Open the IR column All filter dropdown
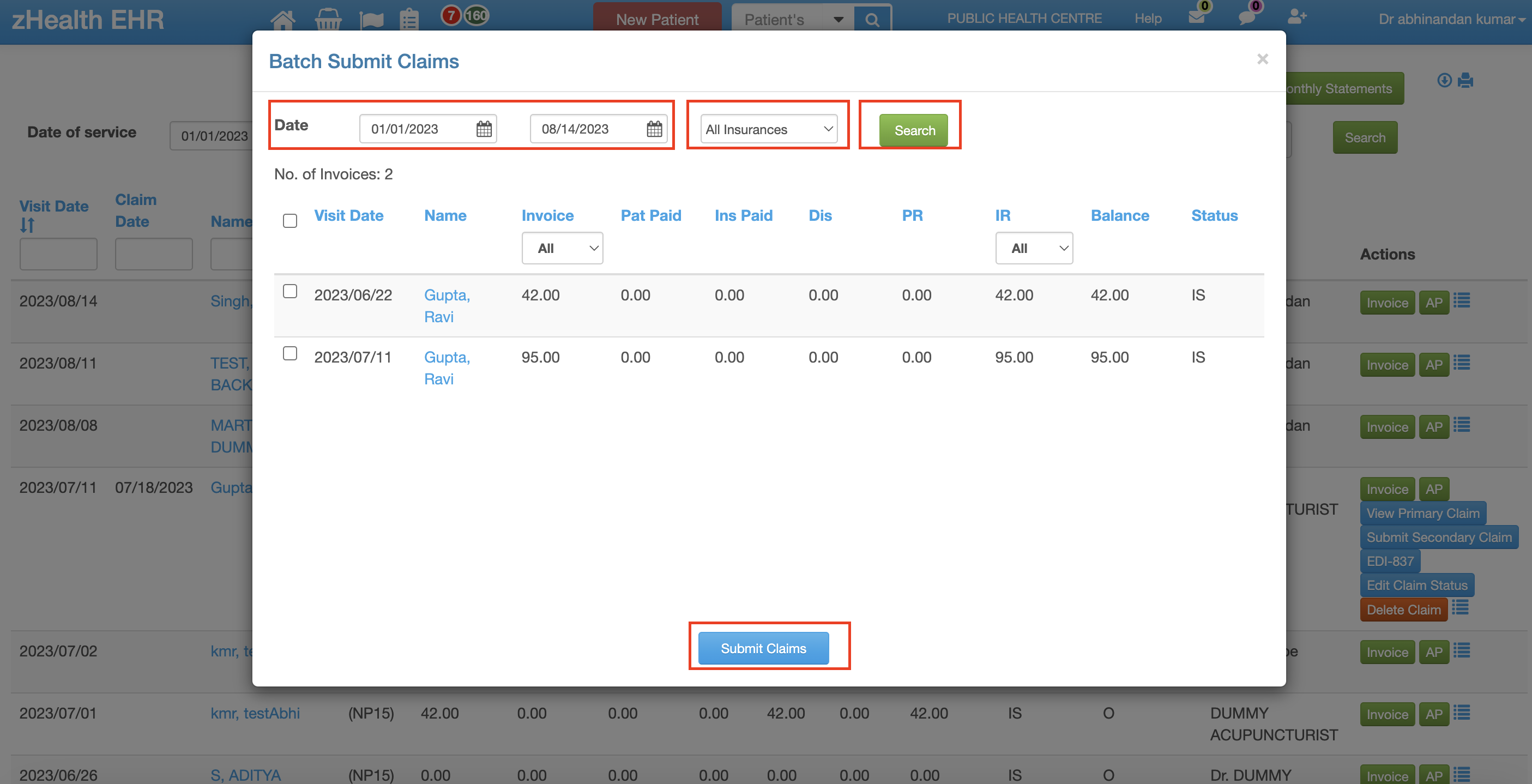 coord(1034,248)
